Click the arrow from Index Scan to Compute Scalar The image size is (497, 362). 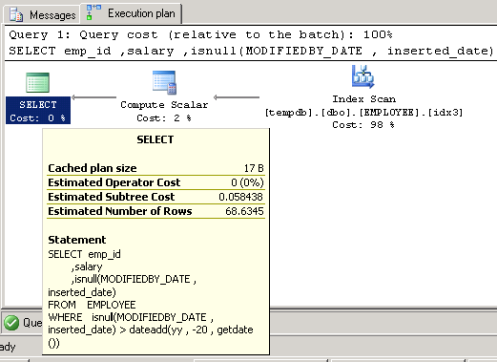tap(236, 97)
